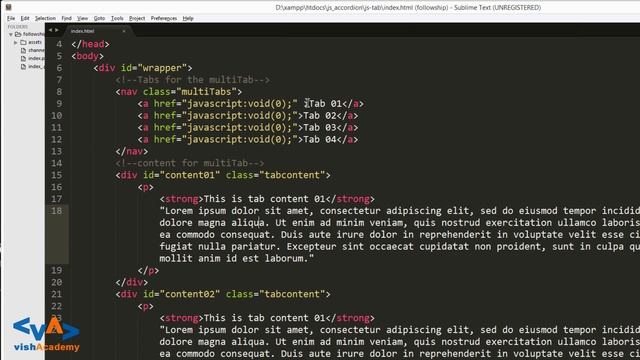Screen dimensions: 640x360
Task: Click the div id="wrapper" line
Action: [x=142, y=68]
